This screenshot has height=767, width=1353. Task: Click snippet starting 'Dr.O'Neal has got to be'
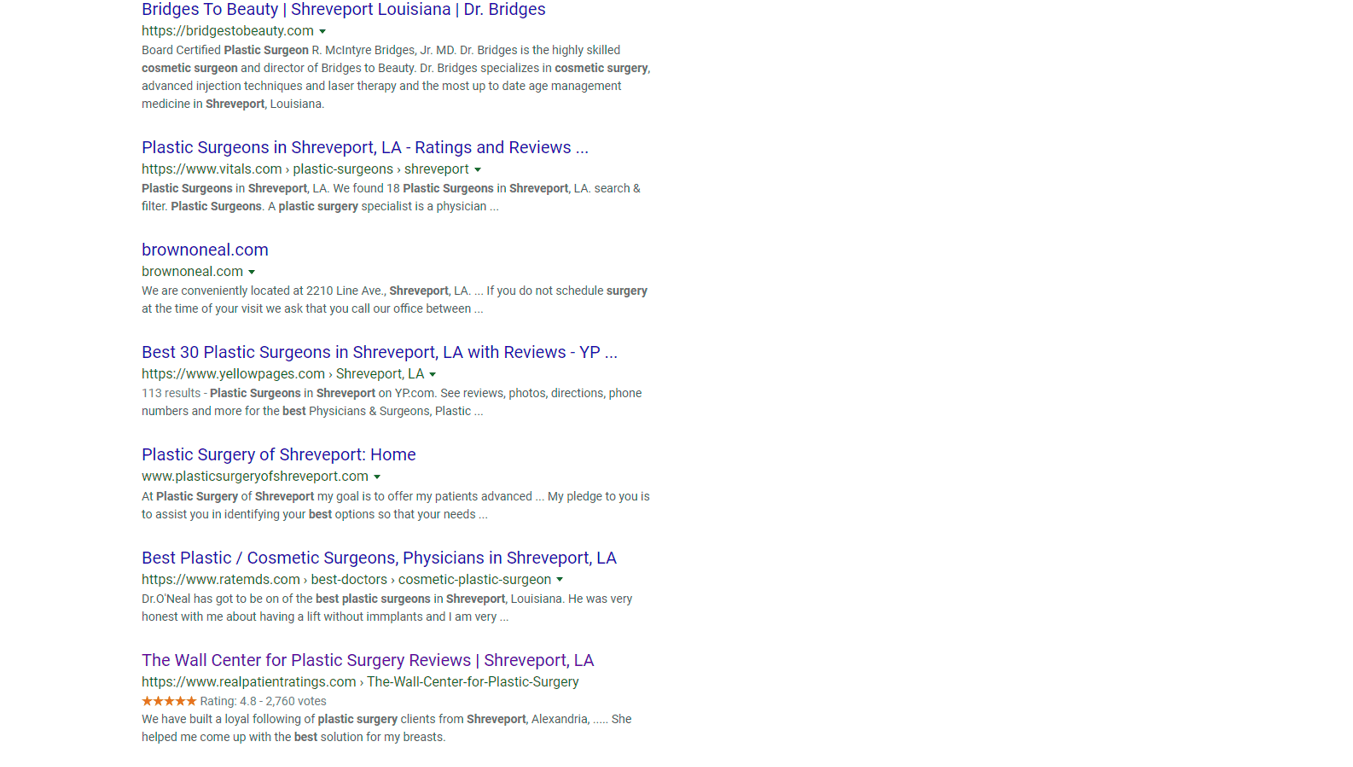tap(387, 608)
